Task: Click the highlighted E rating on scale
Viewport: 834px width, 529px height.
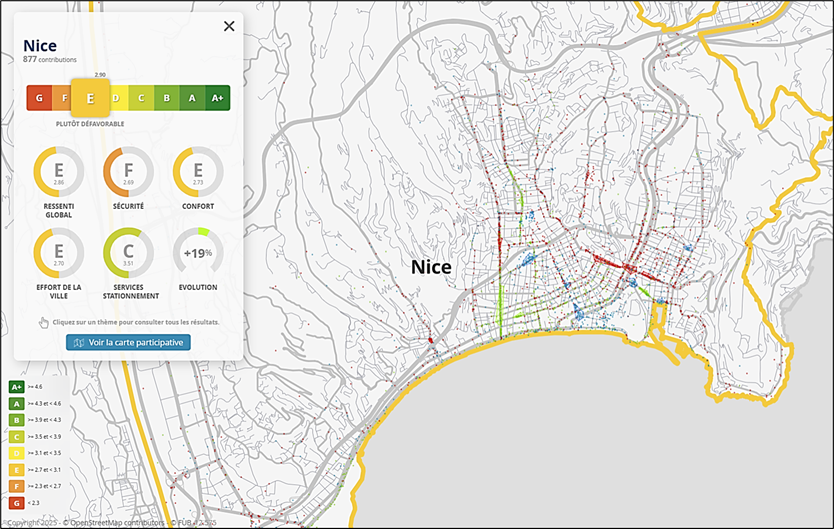Action: tap(90, 98)
